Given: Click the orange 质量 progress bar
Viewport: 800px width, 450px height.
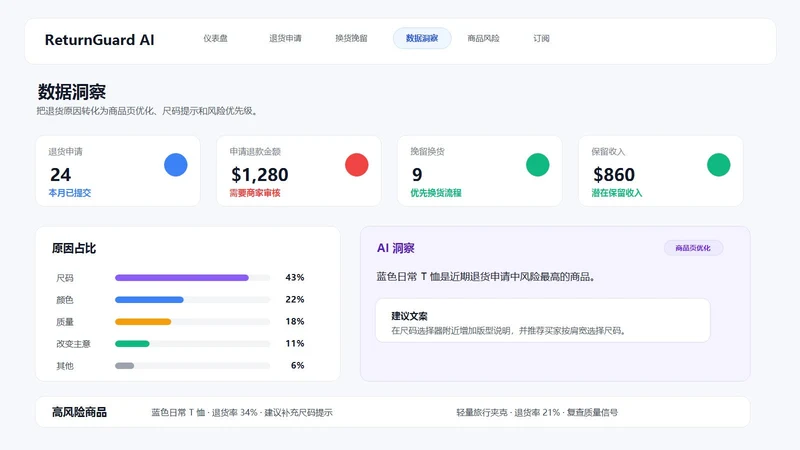Looking at the screenshot, I should [x=143, y=322].
